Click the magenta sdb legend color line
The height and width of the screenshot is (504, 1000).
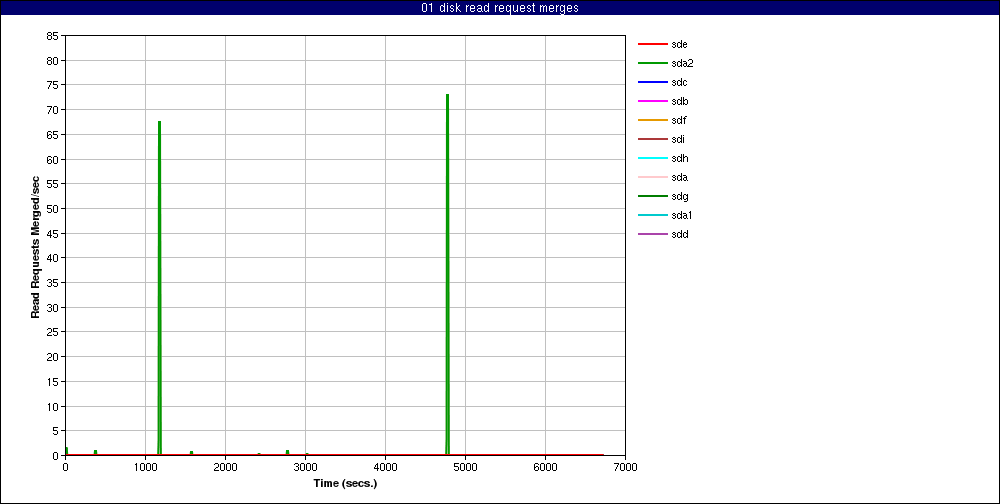coord(653,101)
